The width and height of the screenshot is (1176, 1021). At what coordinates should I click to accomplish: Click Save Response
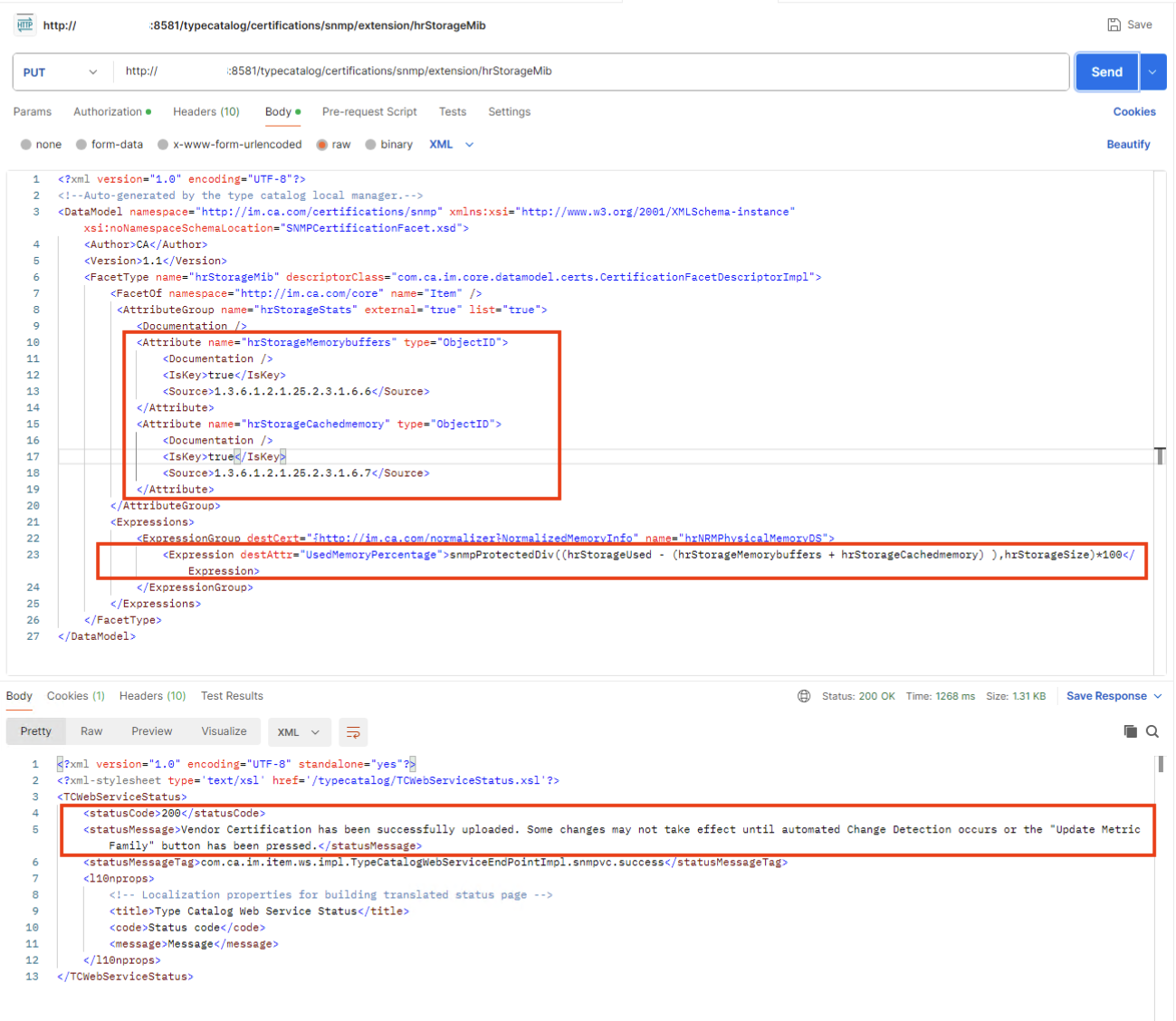[x=1106, y=696]
